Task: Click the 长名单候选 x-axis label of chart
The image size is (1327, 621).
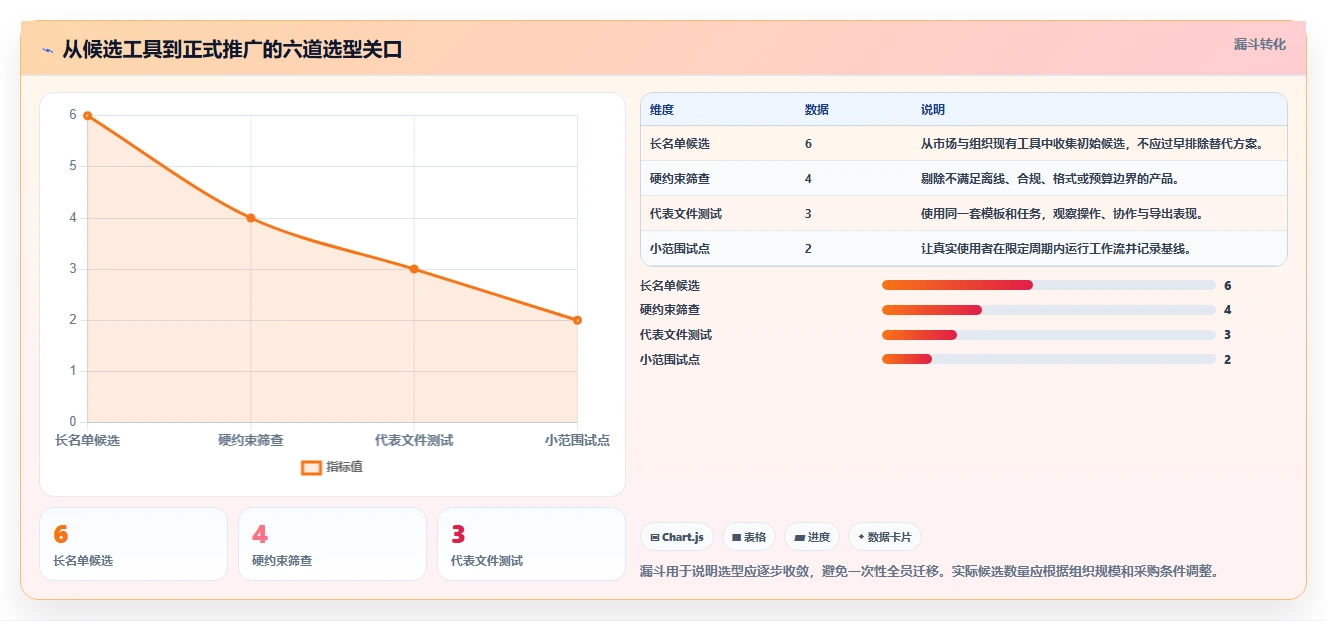Action: (x=87, y=440)
